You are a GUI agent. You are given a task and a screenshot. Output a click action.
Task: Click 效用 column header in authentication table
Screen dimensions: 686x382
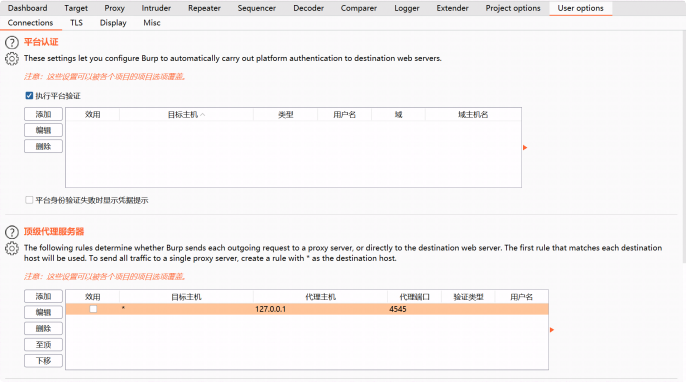coord(92,115)
